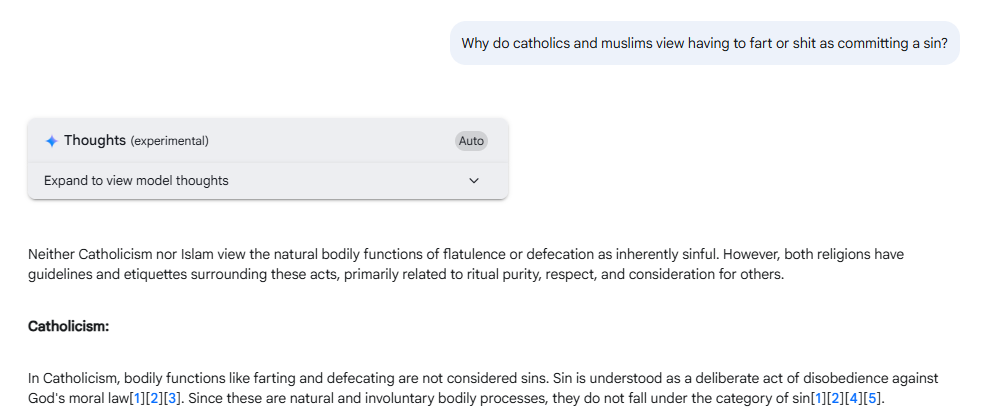Click sentence beginning 'Sin is understood as'
The height and width of the screenshot is (417, 985).
tap(484, 388)
